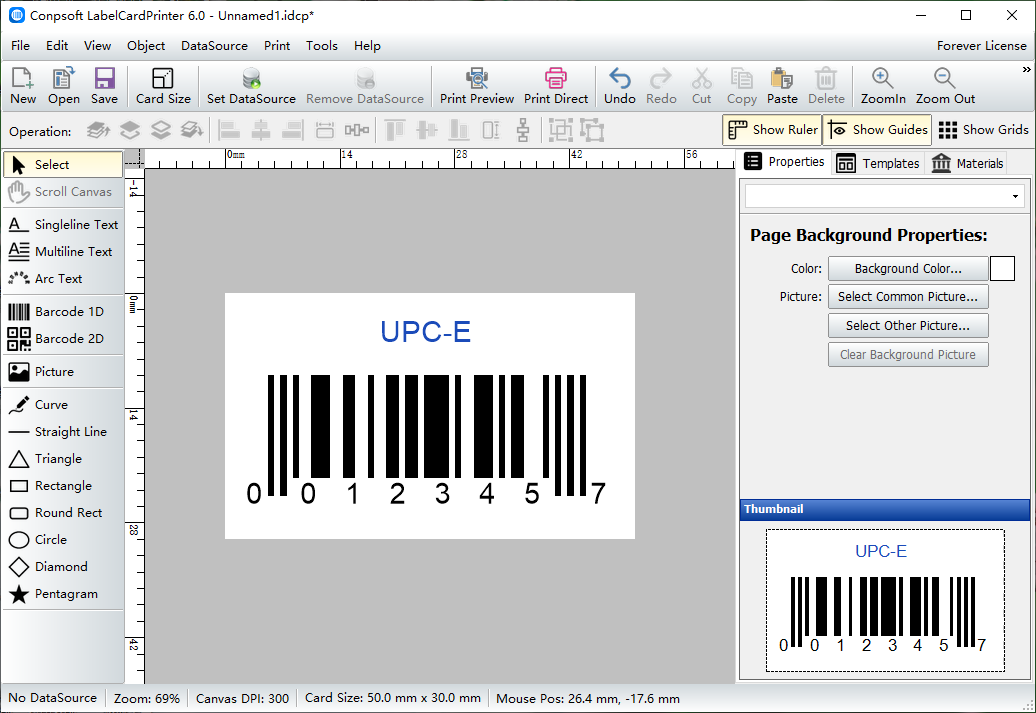Open Print Preview
1036x713 pixels.
[x=476, y=86]
